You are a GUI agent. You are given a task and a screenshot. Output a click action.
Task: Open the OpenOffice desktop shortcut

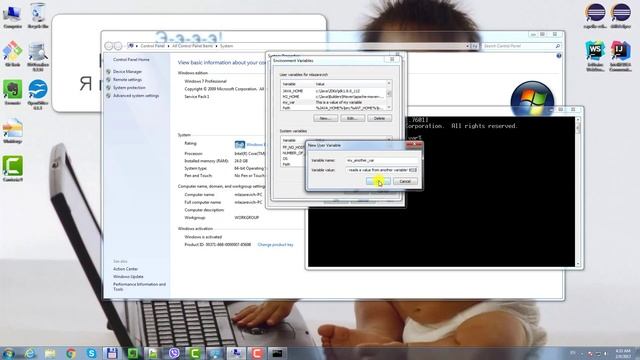click(38, 94)
